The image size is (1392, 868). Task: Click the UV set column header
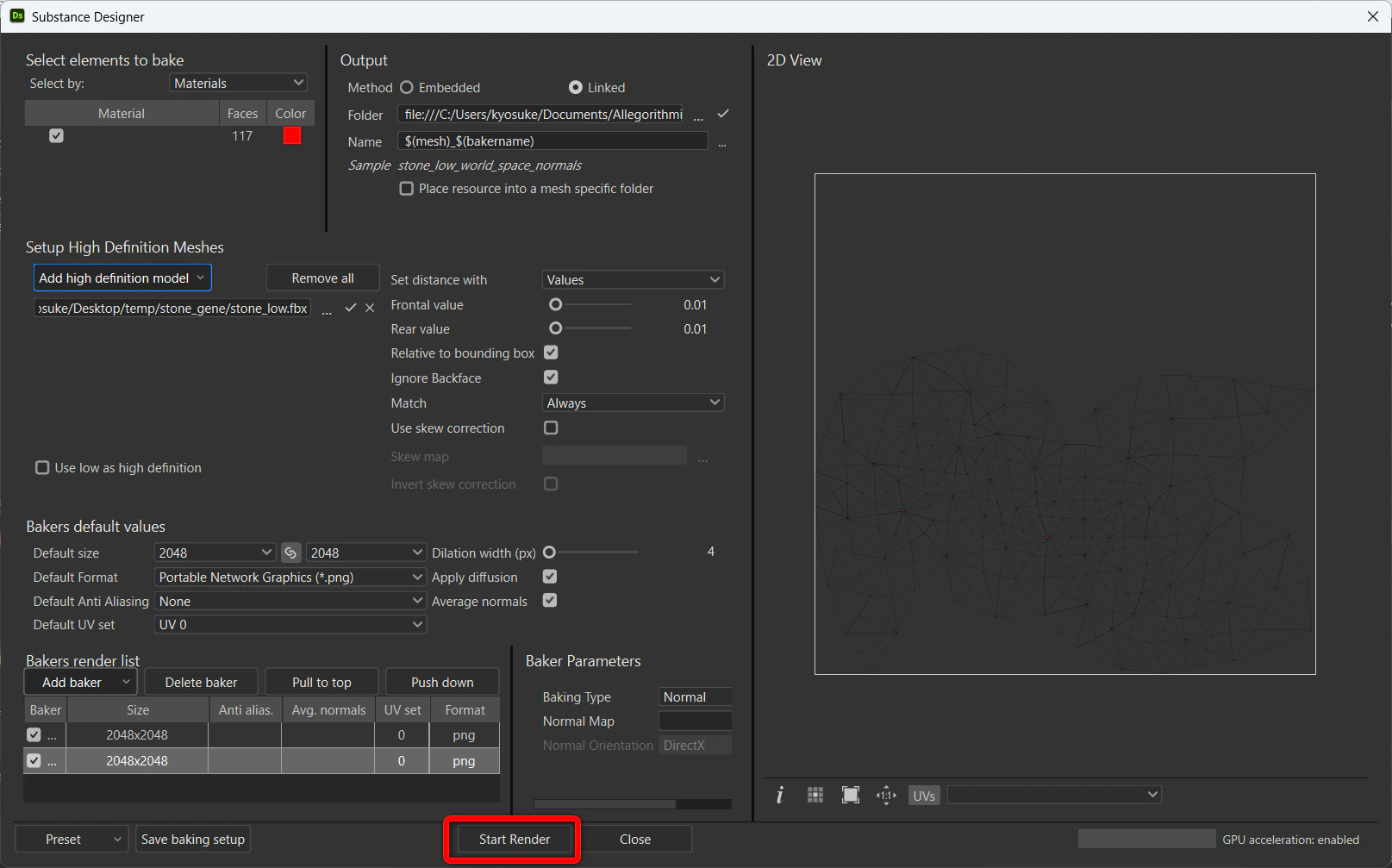pos(403,710)
